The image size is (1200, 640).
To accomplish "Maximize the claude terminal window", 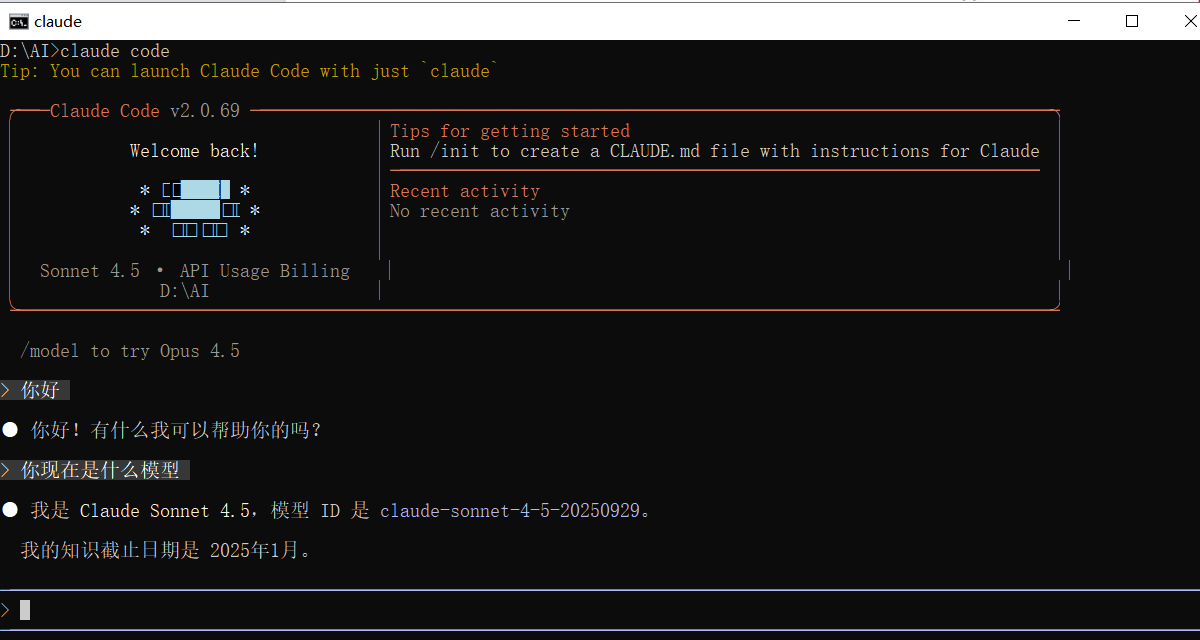I will pos(1132,21).
